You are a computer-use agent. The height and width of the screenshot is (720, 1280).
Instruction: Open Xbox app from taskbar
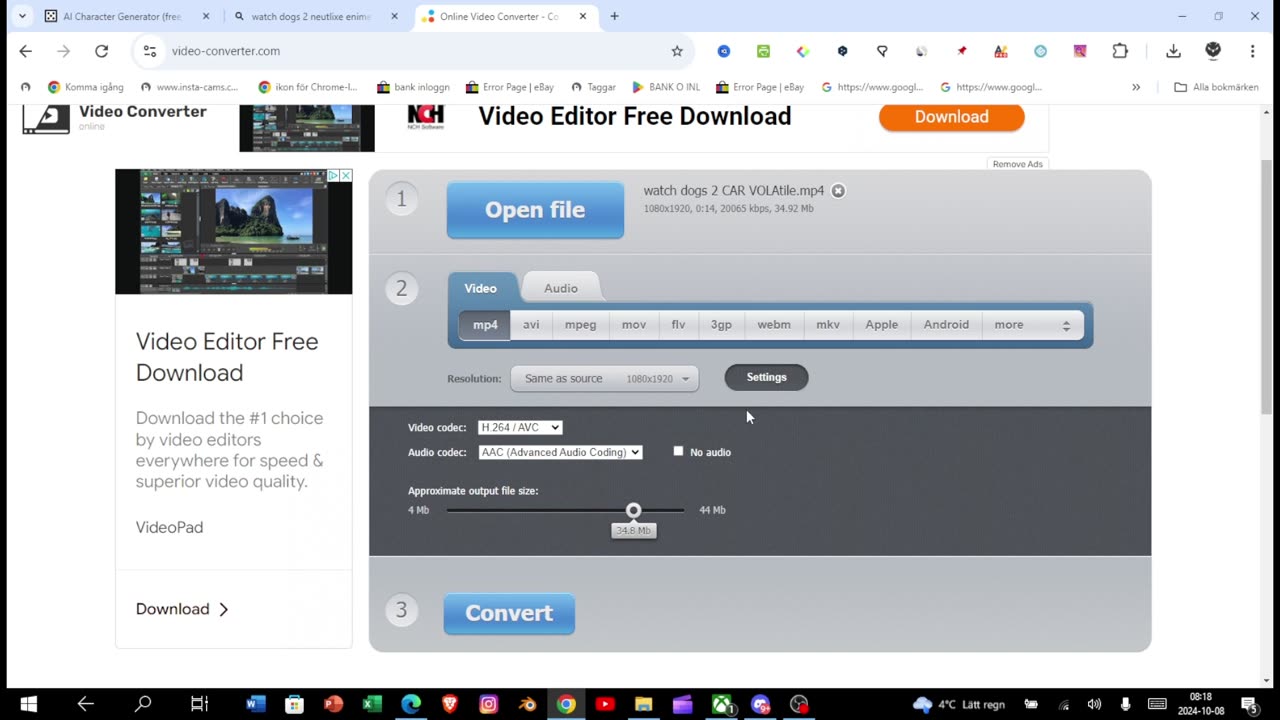[x=722, y=704]
